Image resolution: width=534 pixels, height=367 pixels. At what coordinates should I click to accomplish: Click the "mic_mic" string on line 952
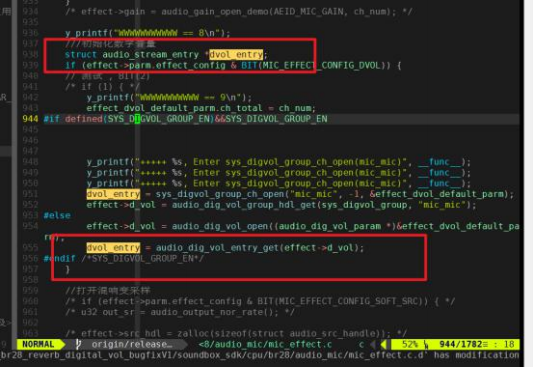click(x=442, y=205)
